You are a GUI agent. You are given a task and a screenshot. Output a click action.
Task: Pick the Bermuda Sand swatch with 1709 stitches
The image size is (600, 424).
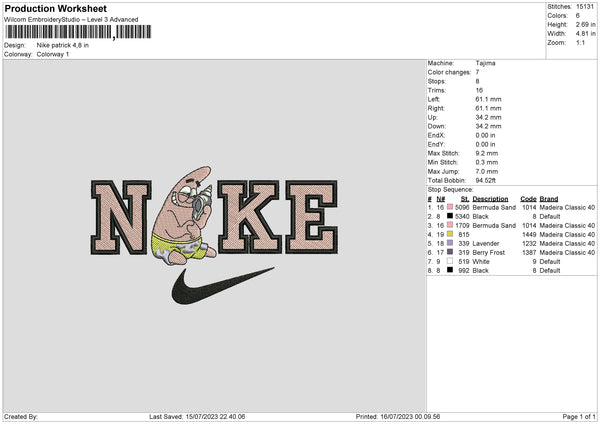(450, 225)
